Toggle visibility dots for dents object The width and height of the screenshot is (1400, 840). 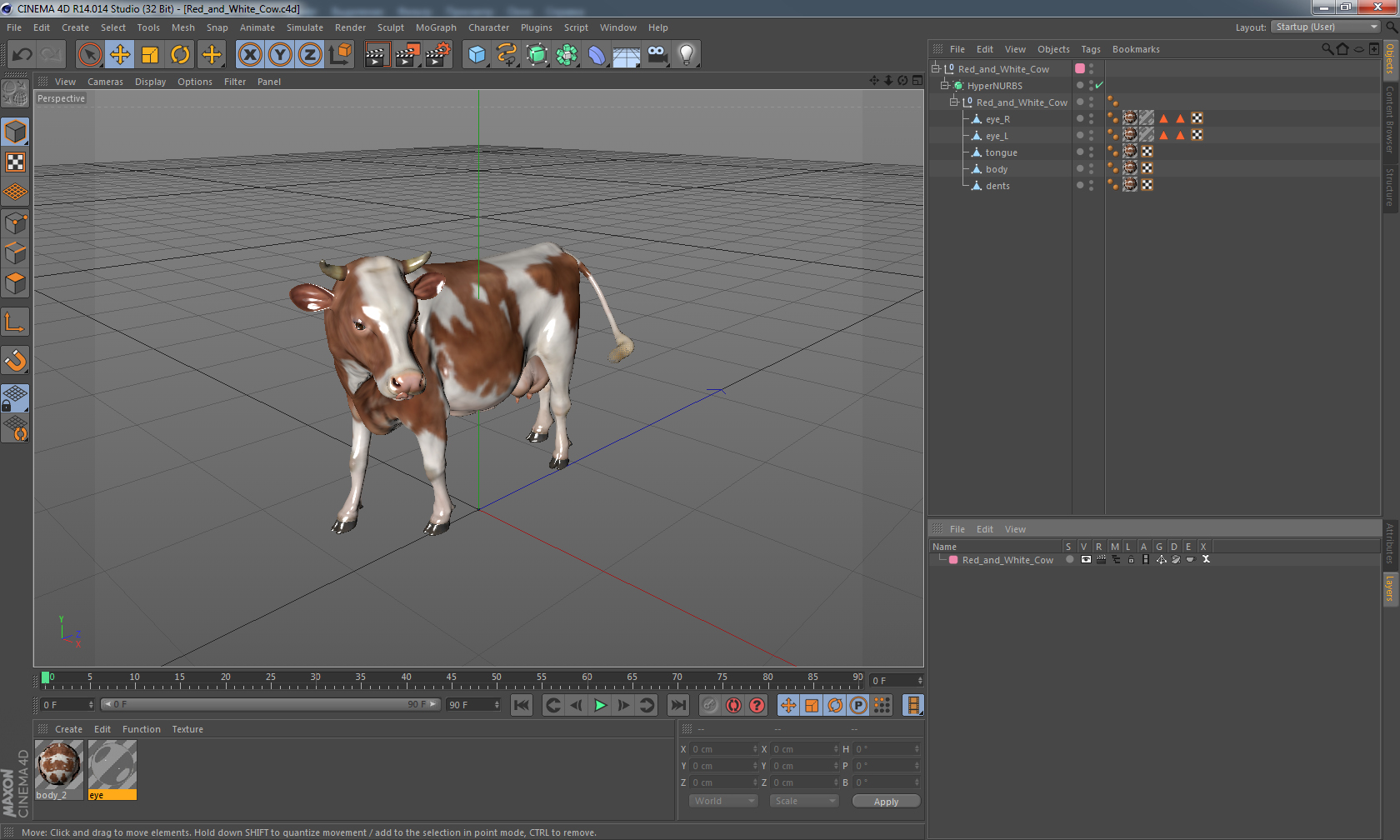coord(1091,185)
